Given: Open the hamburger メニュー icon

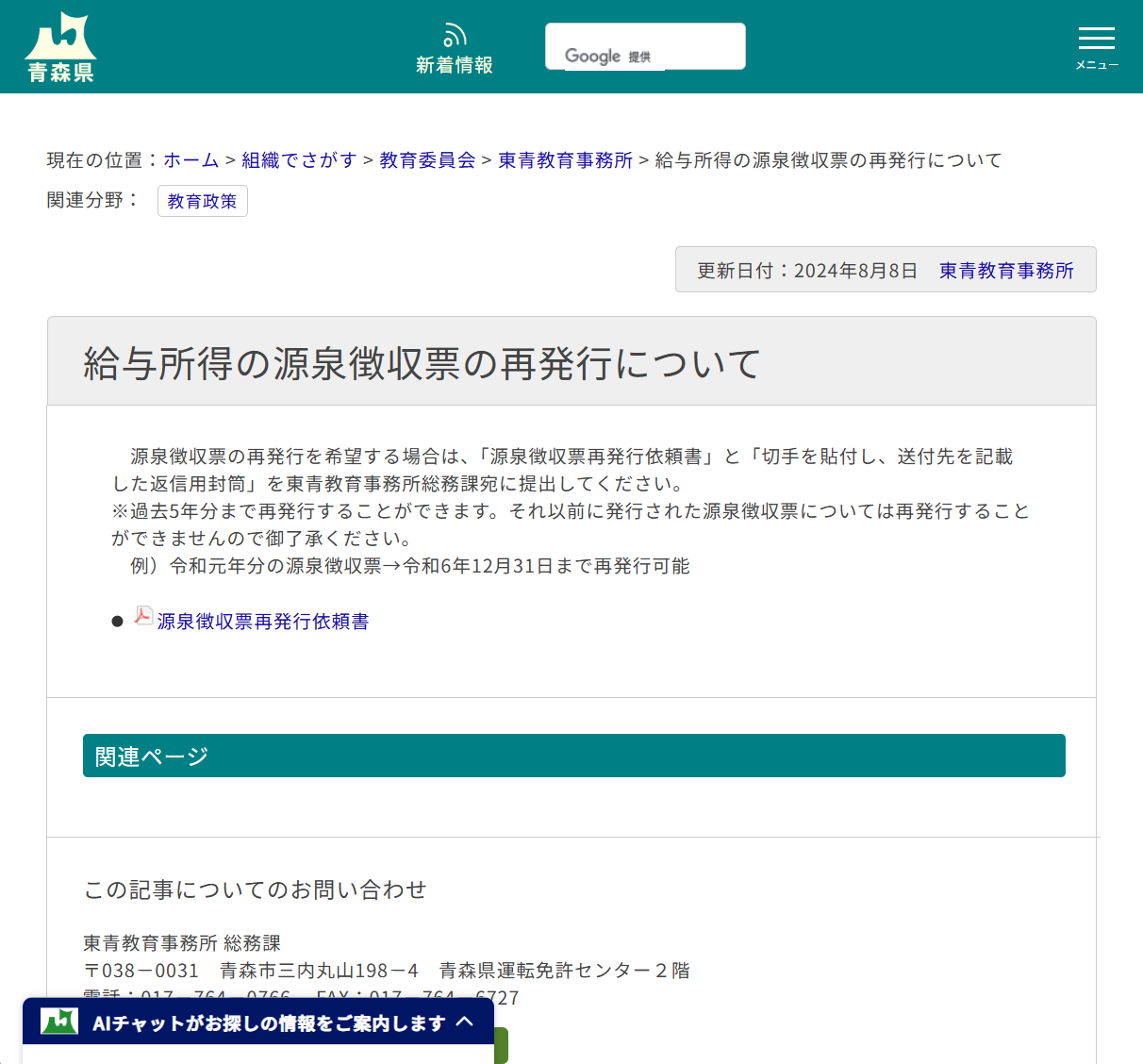Looking at the screenshot, I should click(x=1096, y=40).
